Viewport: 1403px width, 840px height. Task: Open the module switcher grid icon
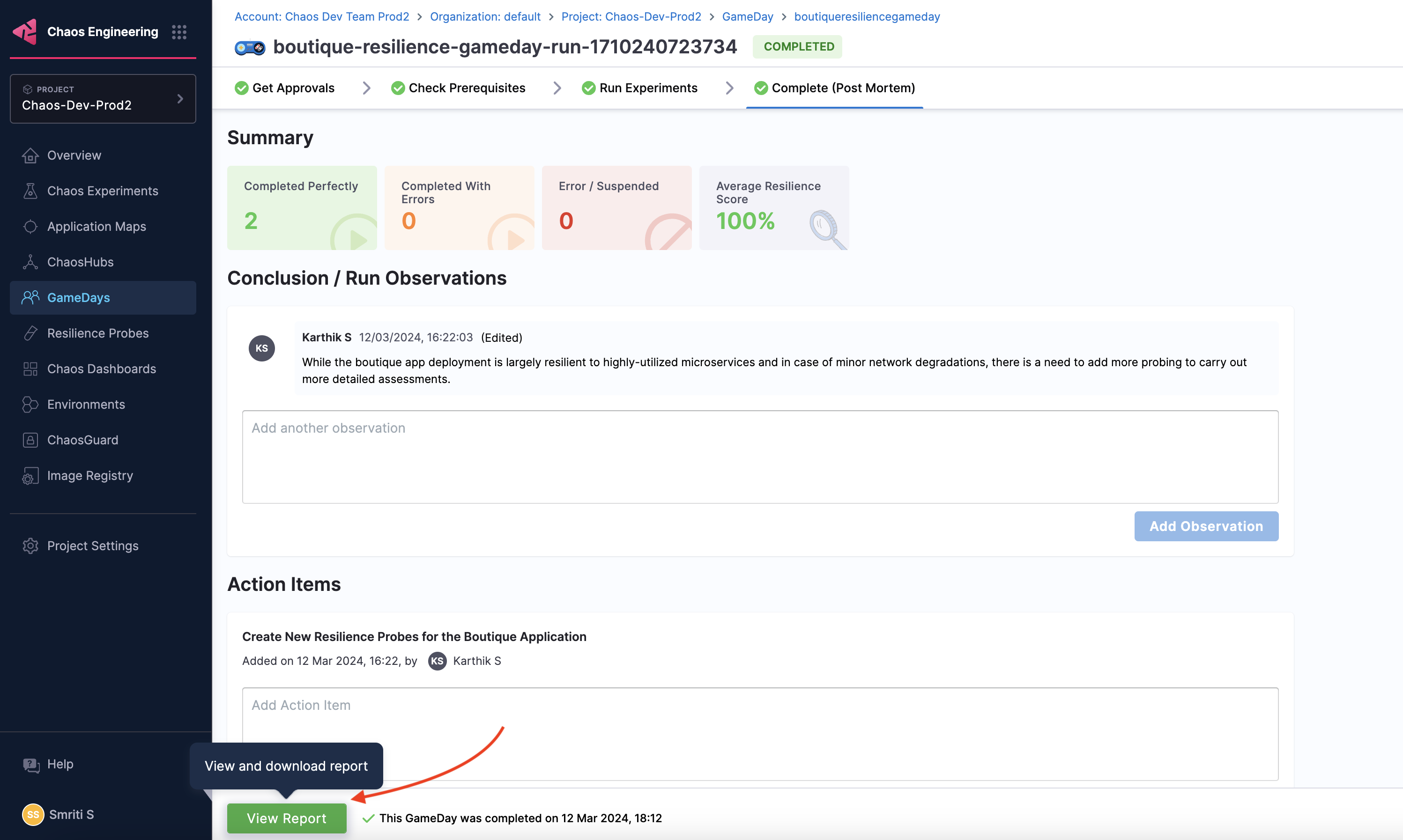click(179, 32)
